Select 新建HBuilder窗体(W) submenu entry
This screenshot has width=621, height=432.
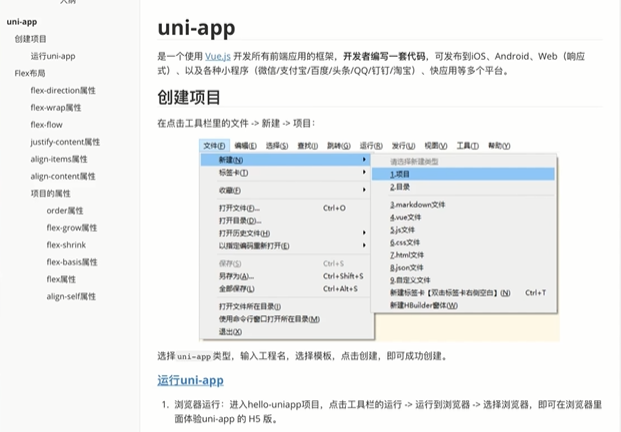pos(463,306)
